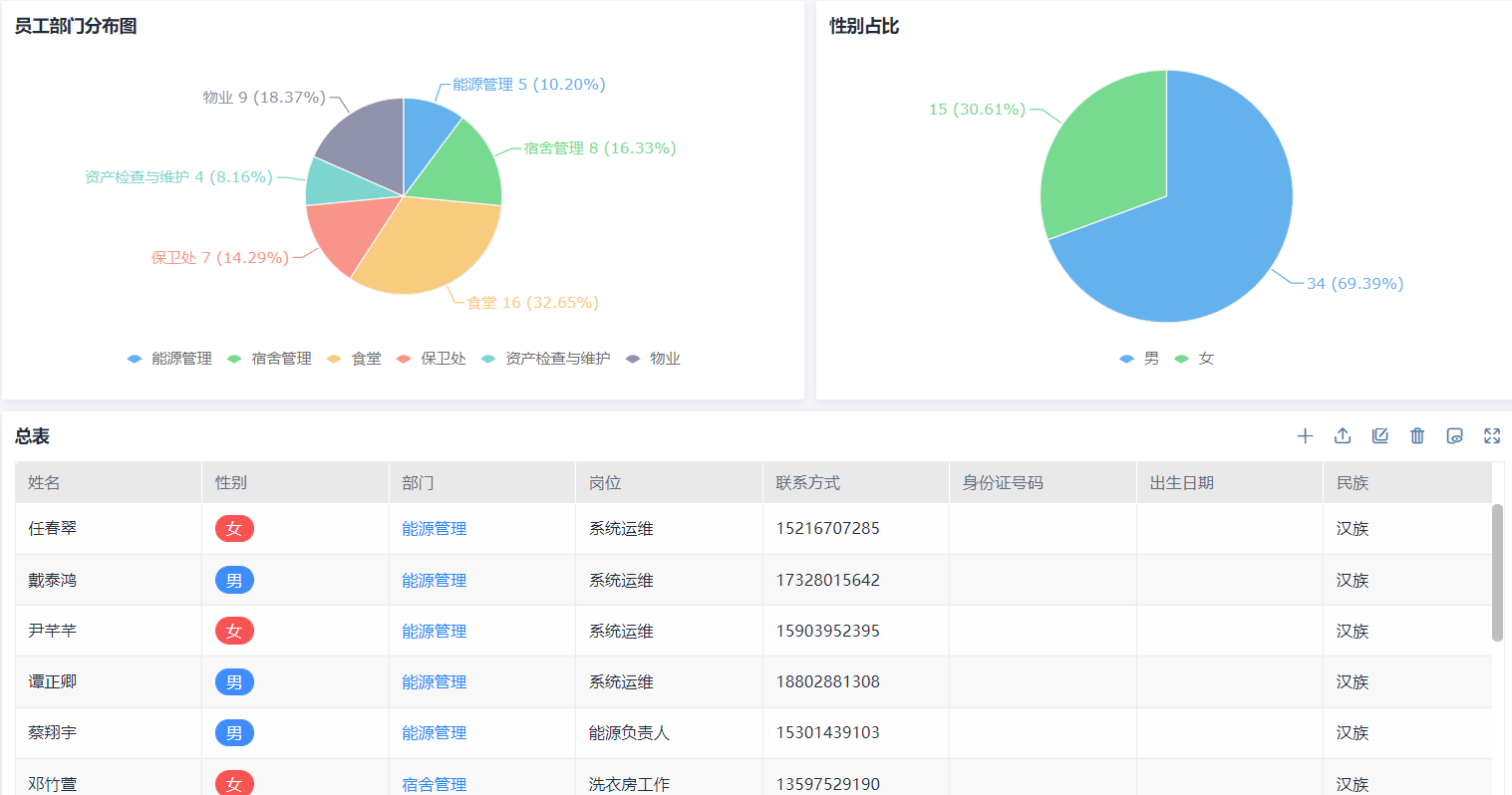The width and height of the screenshot is (1512, 795).
Task: Click the 女 tag in 尹芊芊's row
Action: click(234, 631)
